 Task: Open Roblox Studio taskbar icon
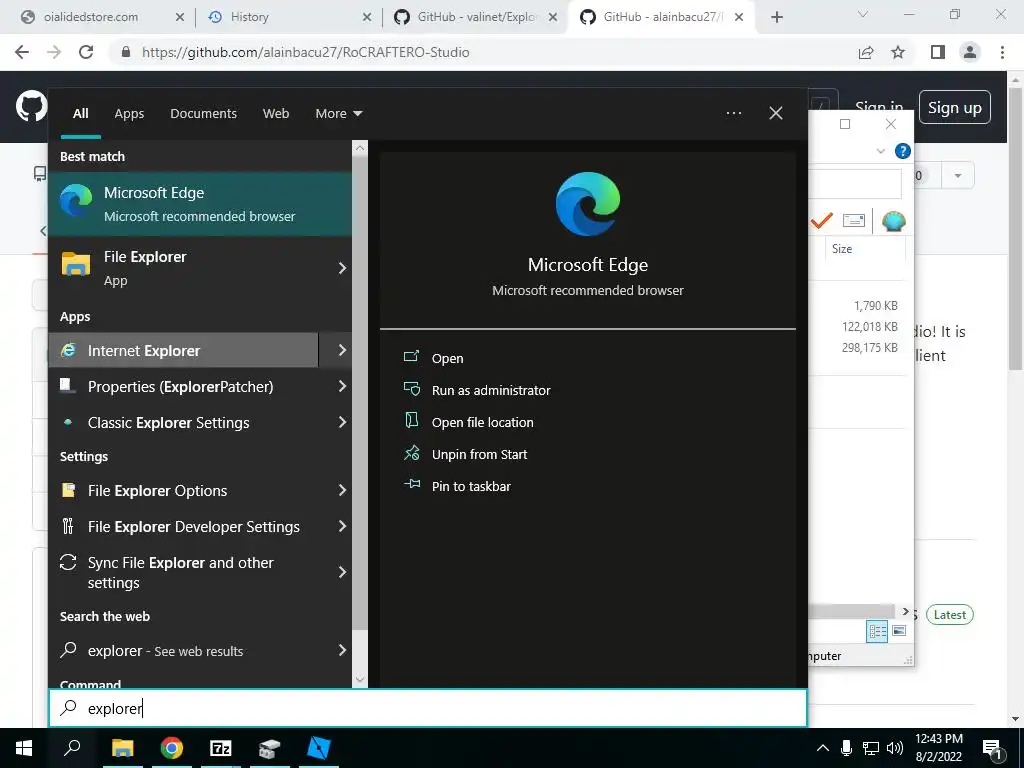tap(319, 748)
